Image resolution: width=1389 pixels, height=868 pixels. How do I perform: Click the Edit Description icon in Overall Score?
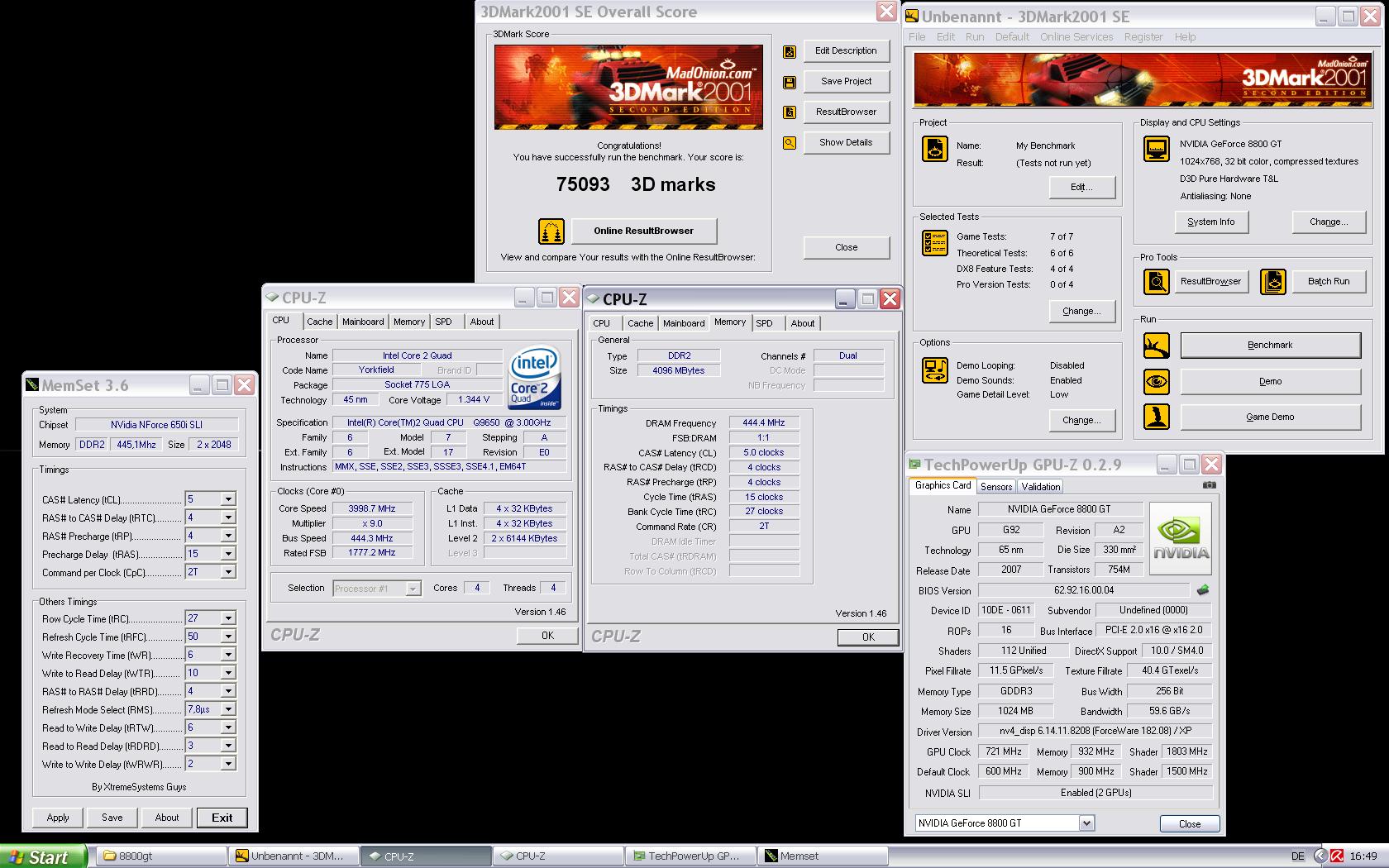pyautogui.click(x=790, y=51)
